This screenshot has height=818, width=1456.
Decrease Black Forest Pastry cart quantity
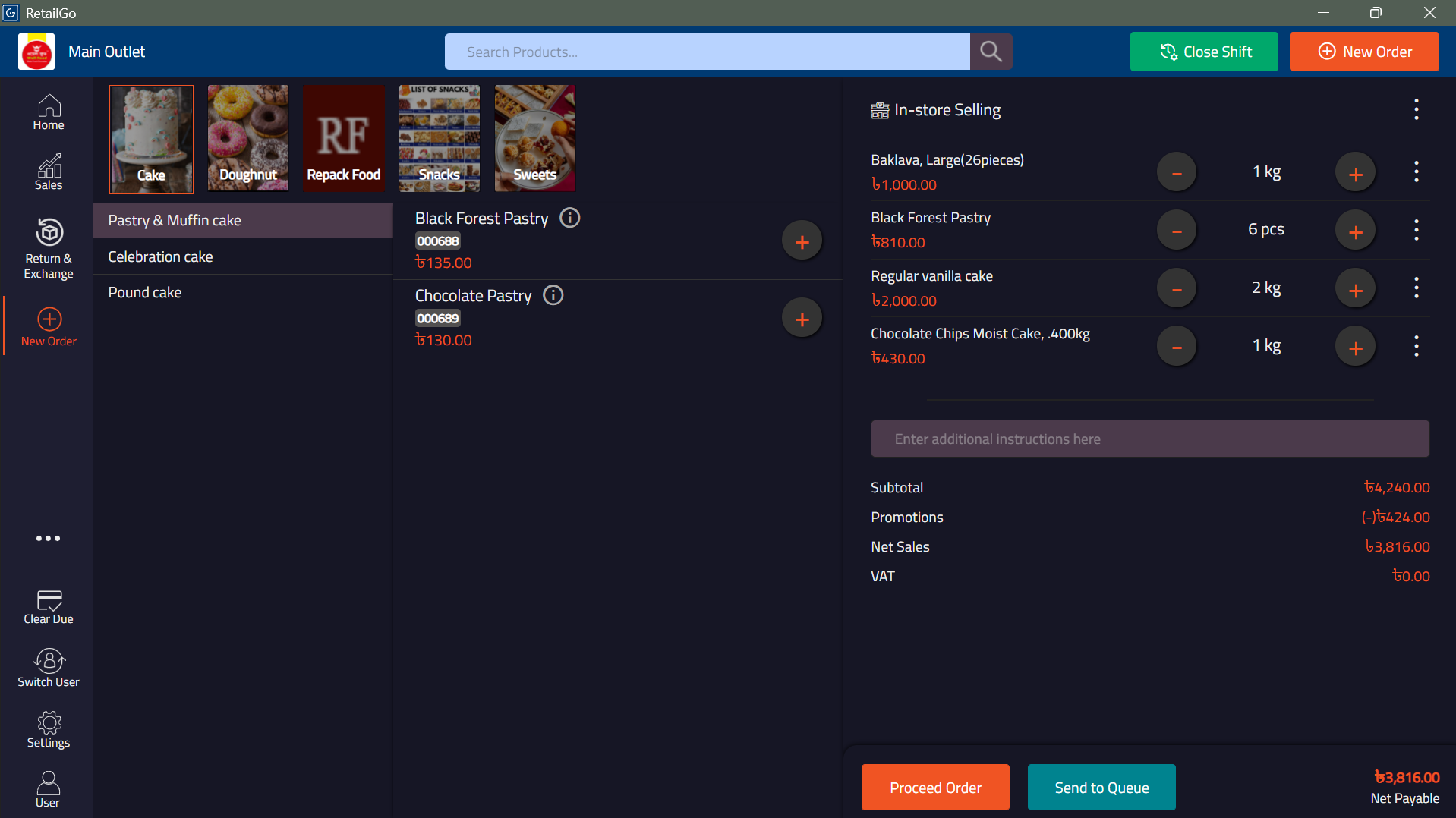coord(1177,231)
